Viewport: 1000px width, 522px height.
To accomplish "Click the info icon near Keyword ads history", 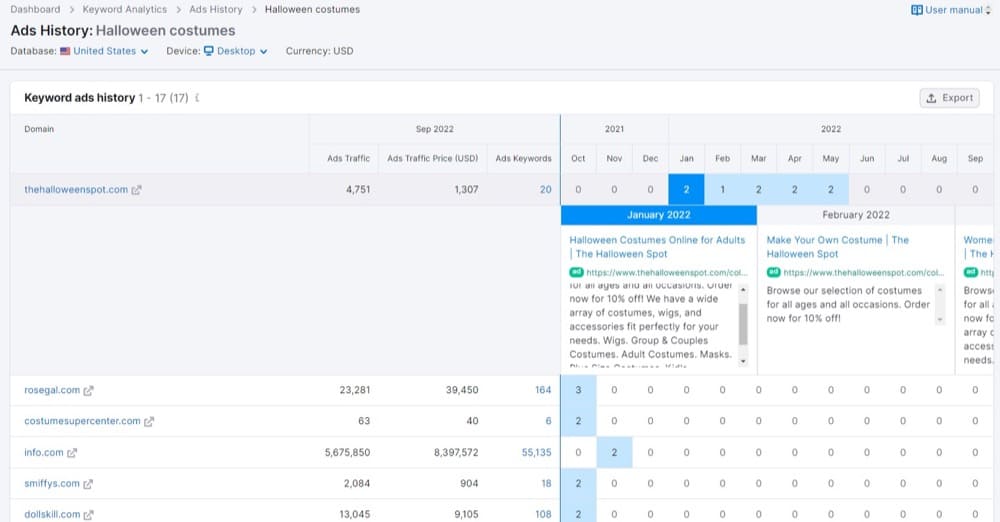I will [197, 98].
